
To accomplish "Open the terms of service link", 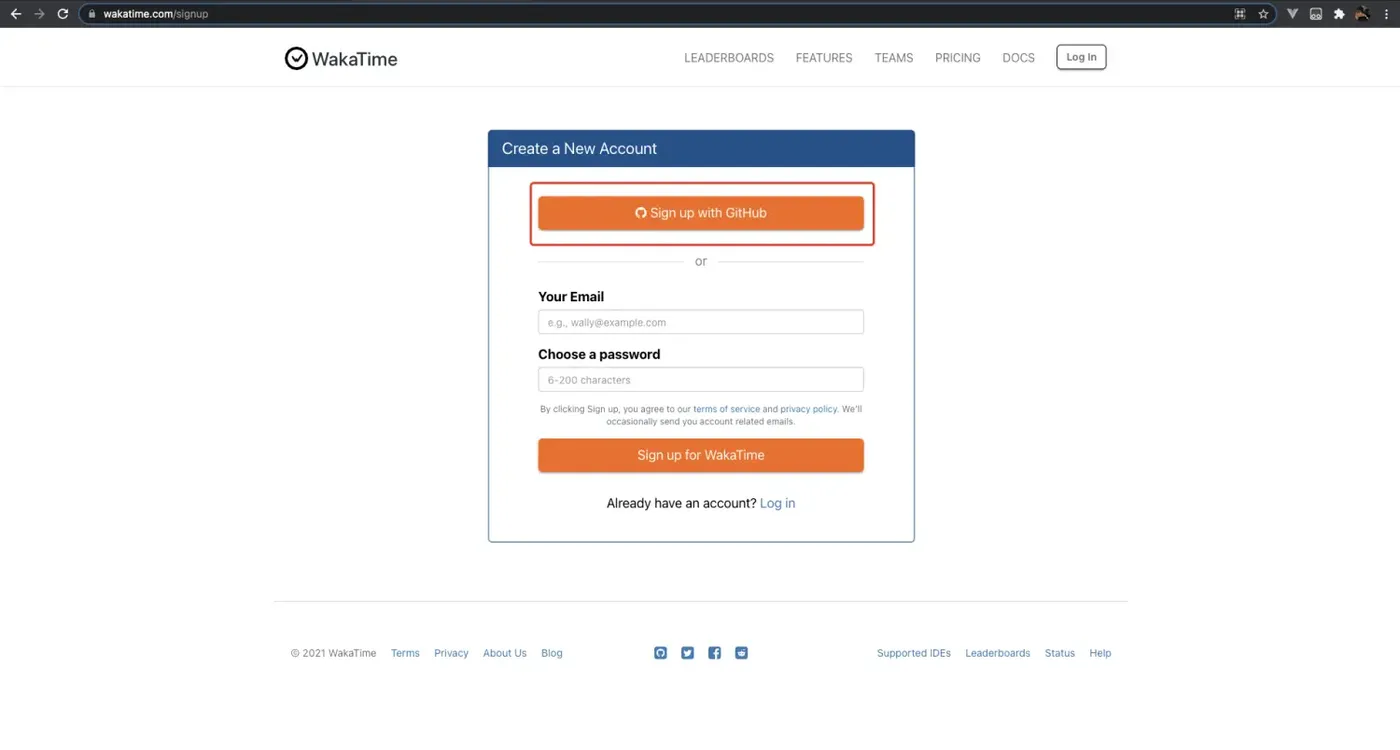I will click(726, 409).
